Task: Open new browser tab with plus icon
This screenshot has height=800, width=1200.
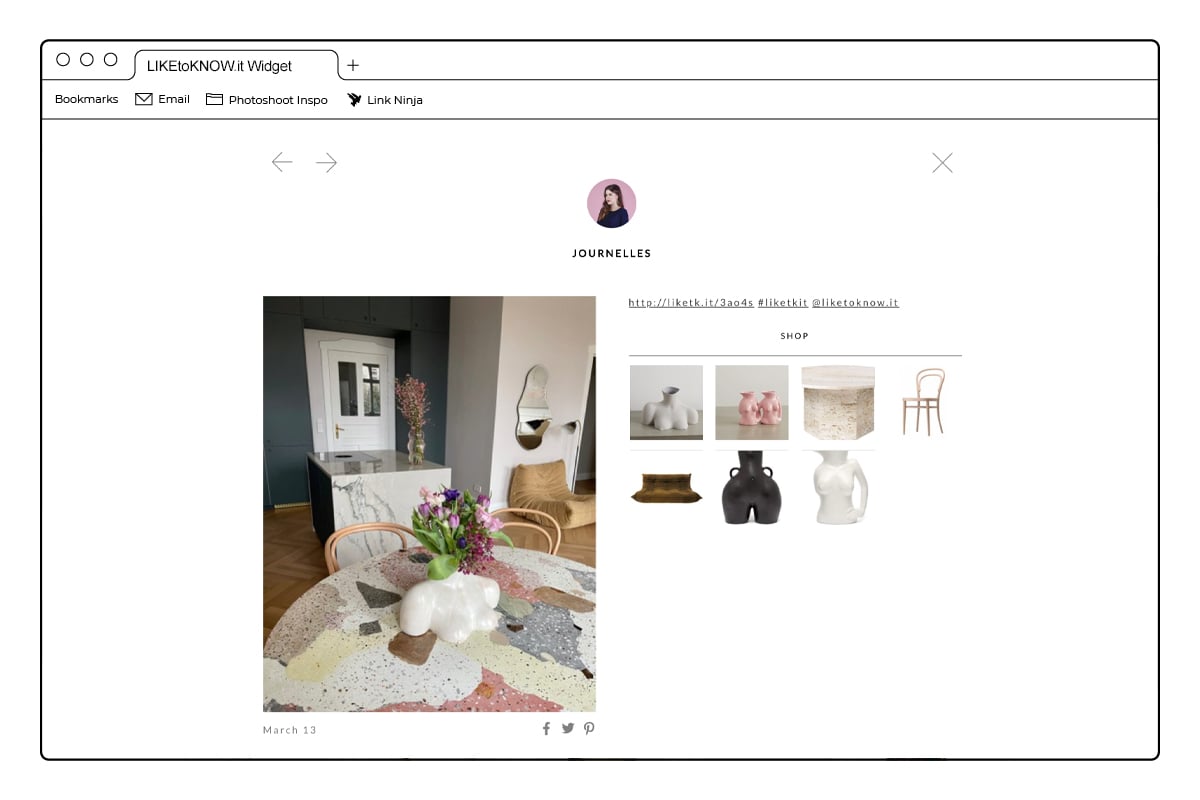Action: click(x=353, y=66)
